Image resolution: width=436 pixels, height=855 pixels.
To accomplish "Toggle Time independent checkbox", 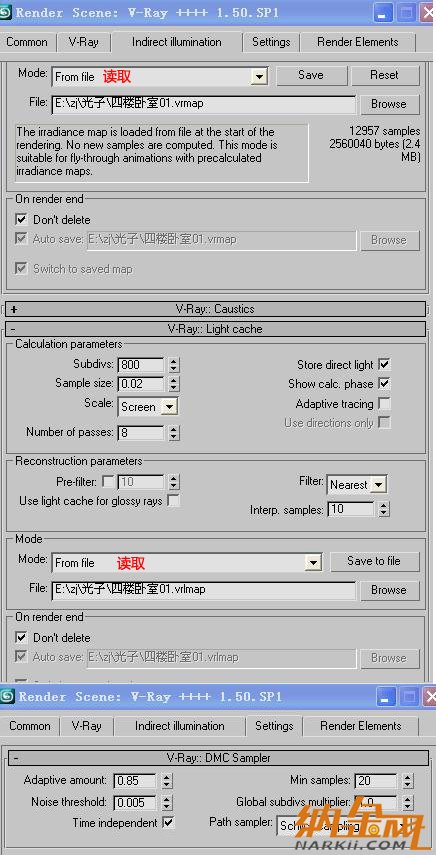I will pyautogui.click(x=168, y=822).
